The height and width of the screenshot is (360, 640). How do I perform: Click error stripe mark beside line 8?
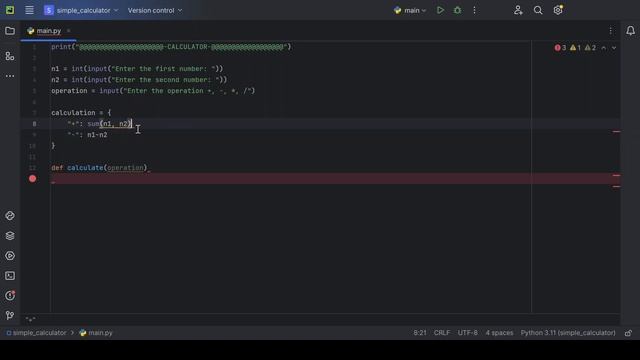(x=616, y=131)
